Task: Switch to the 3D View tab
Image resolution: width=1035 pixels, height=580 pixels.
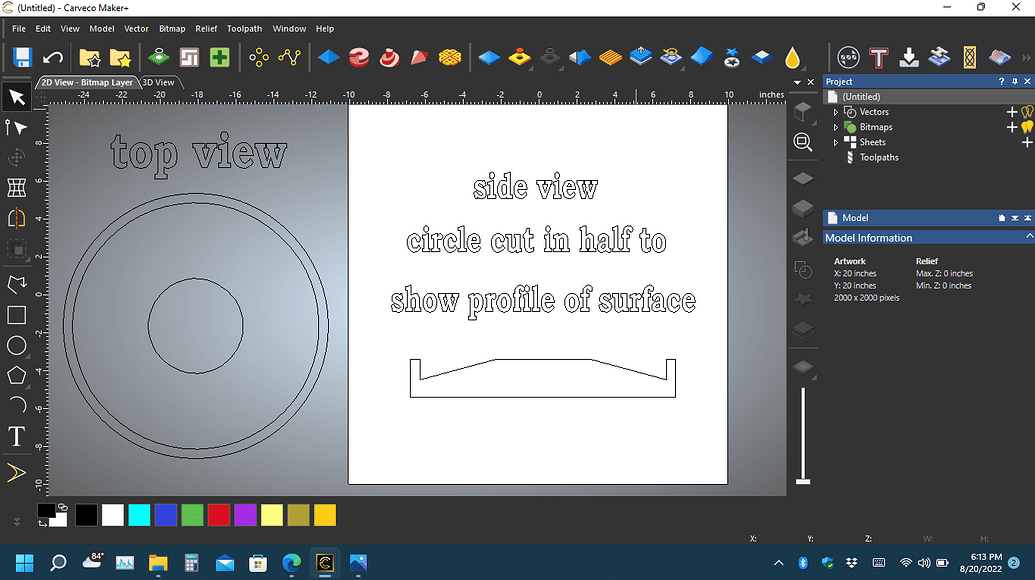Action: pos(158,82)
